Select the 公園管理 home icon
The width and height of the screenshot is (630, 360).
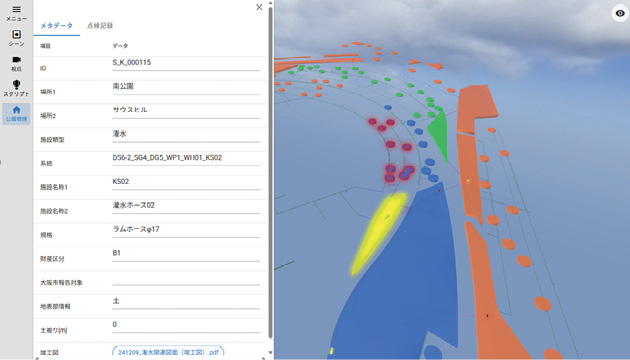pos(16,114)
